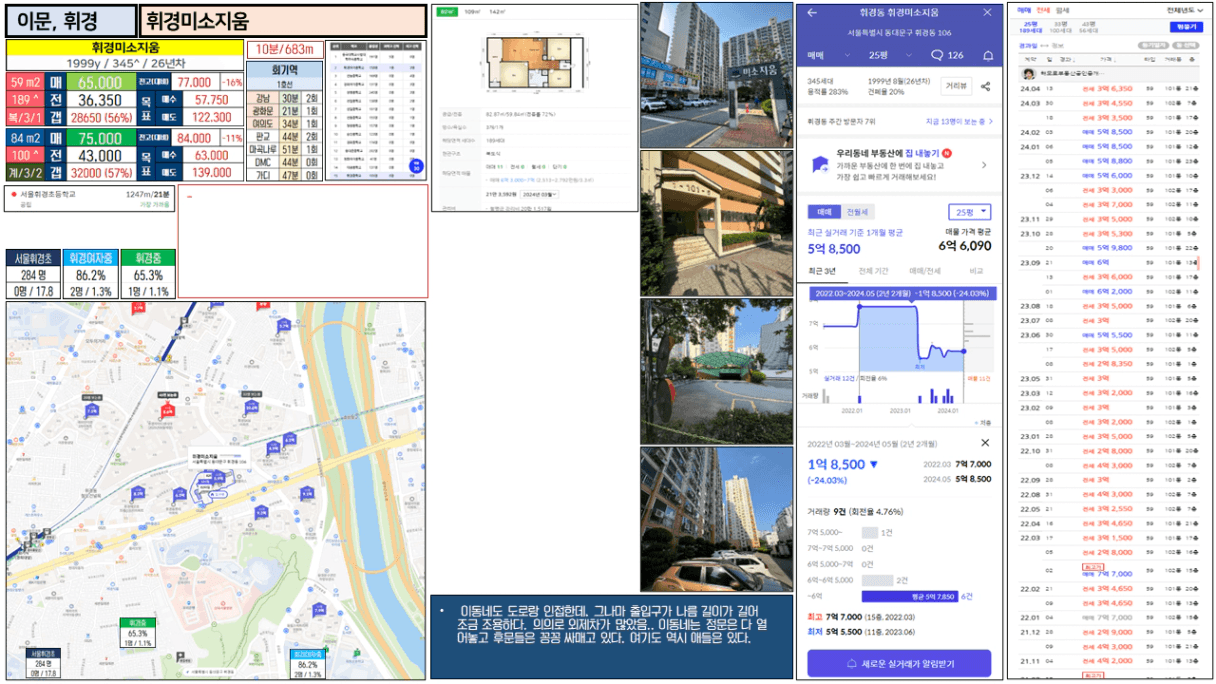This screenshot has width=1216, height=684.
Task: Select the 전체 기간 chart tab
Action: 873,271
